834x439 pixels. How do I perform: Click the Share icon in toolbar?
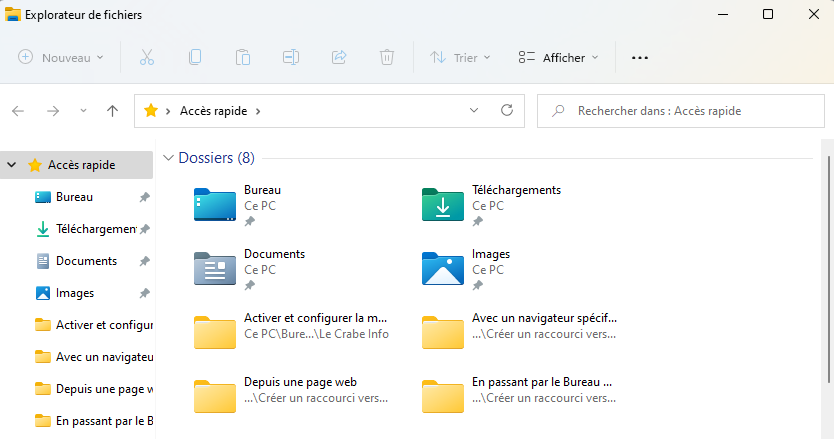pos(339,57)
